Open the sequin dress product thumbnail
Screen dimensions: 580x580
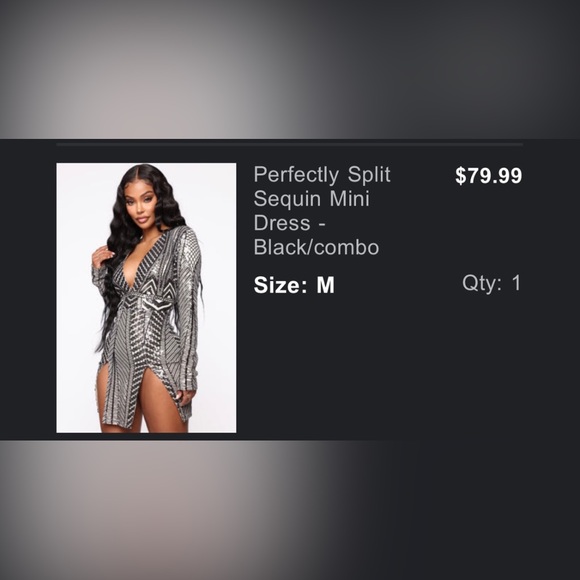(x=146, y=298)
